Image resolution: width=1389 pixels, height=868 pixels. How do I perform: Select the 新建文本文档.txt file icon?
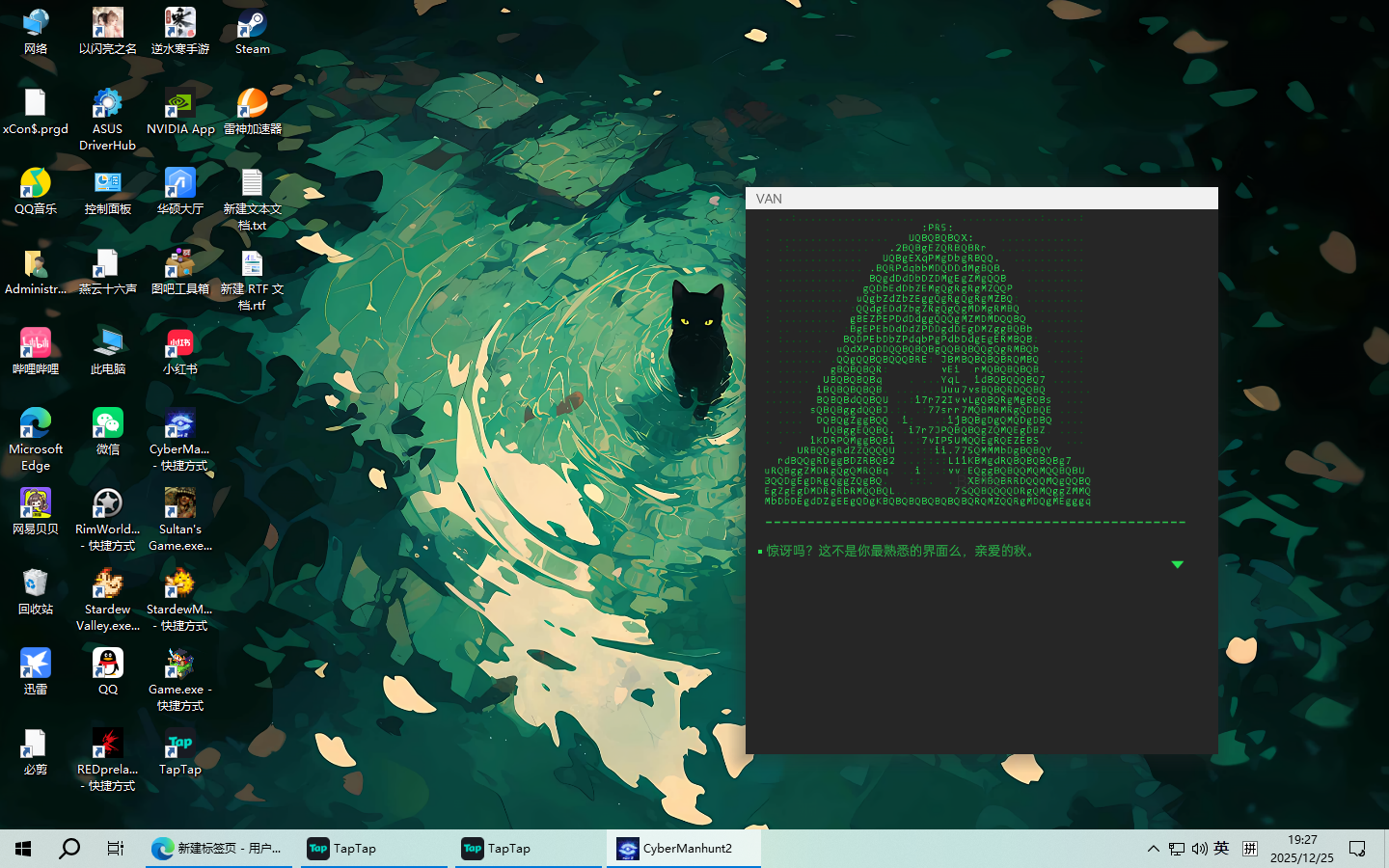click(252, 198)
